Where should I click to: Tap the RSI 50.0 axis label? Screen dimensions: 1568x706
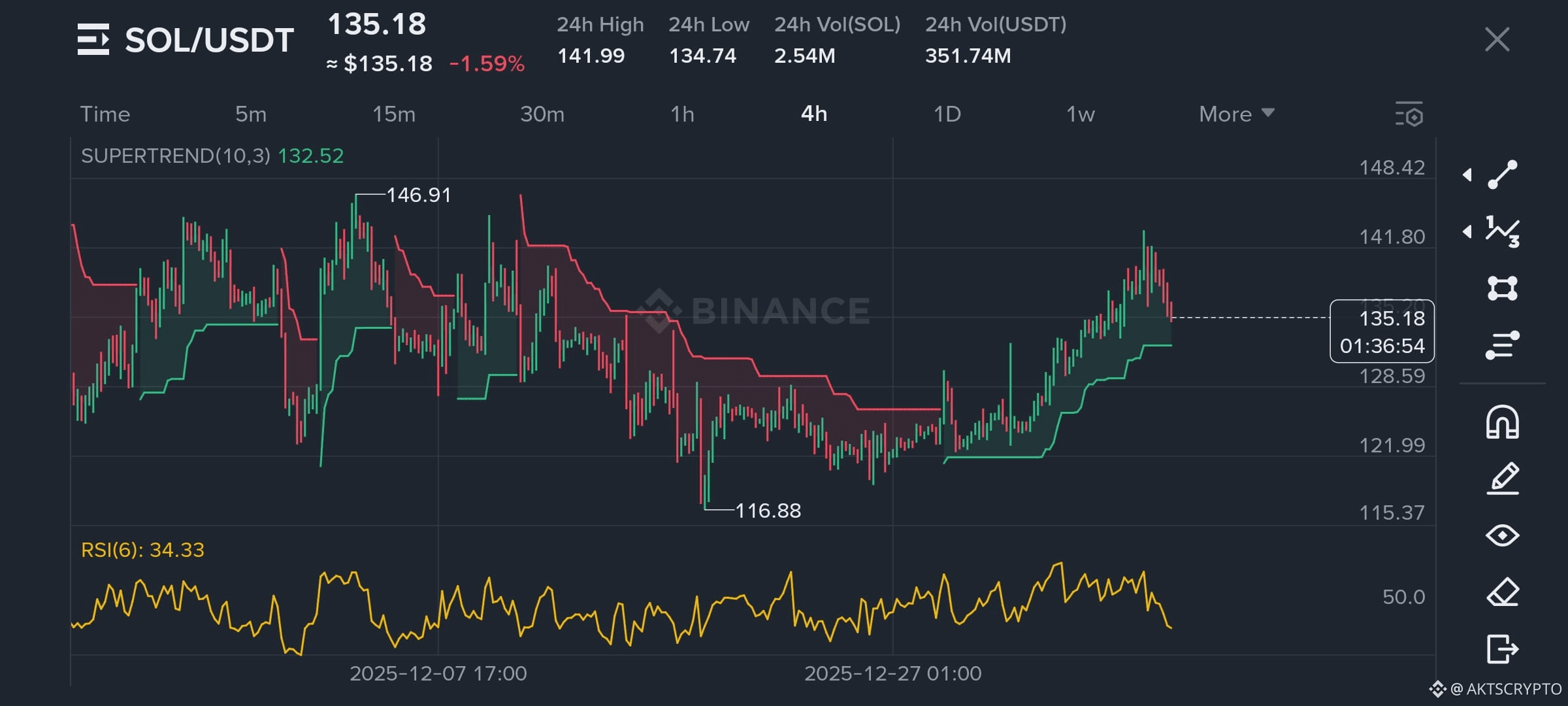tap(1404, 597)
